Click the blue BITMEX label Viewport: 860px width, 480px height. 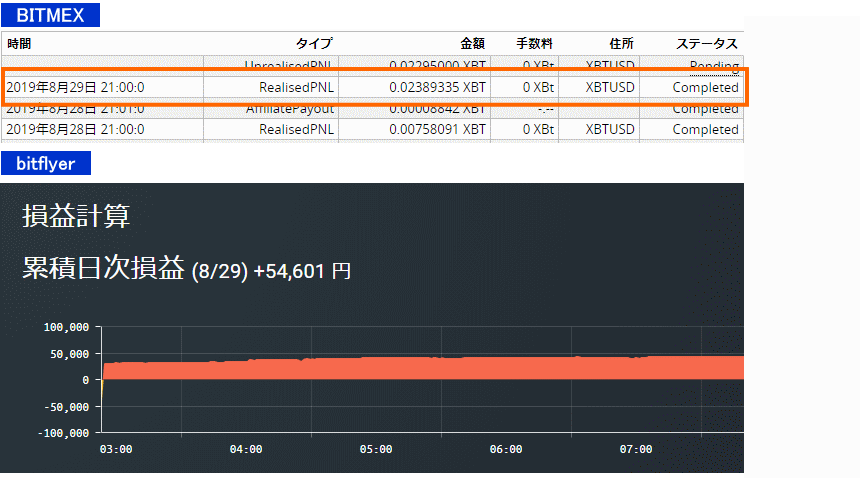[x=50, y=15]
